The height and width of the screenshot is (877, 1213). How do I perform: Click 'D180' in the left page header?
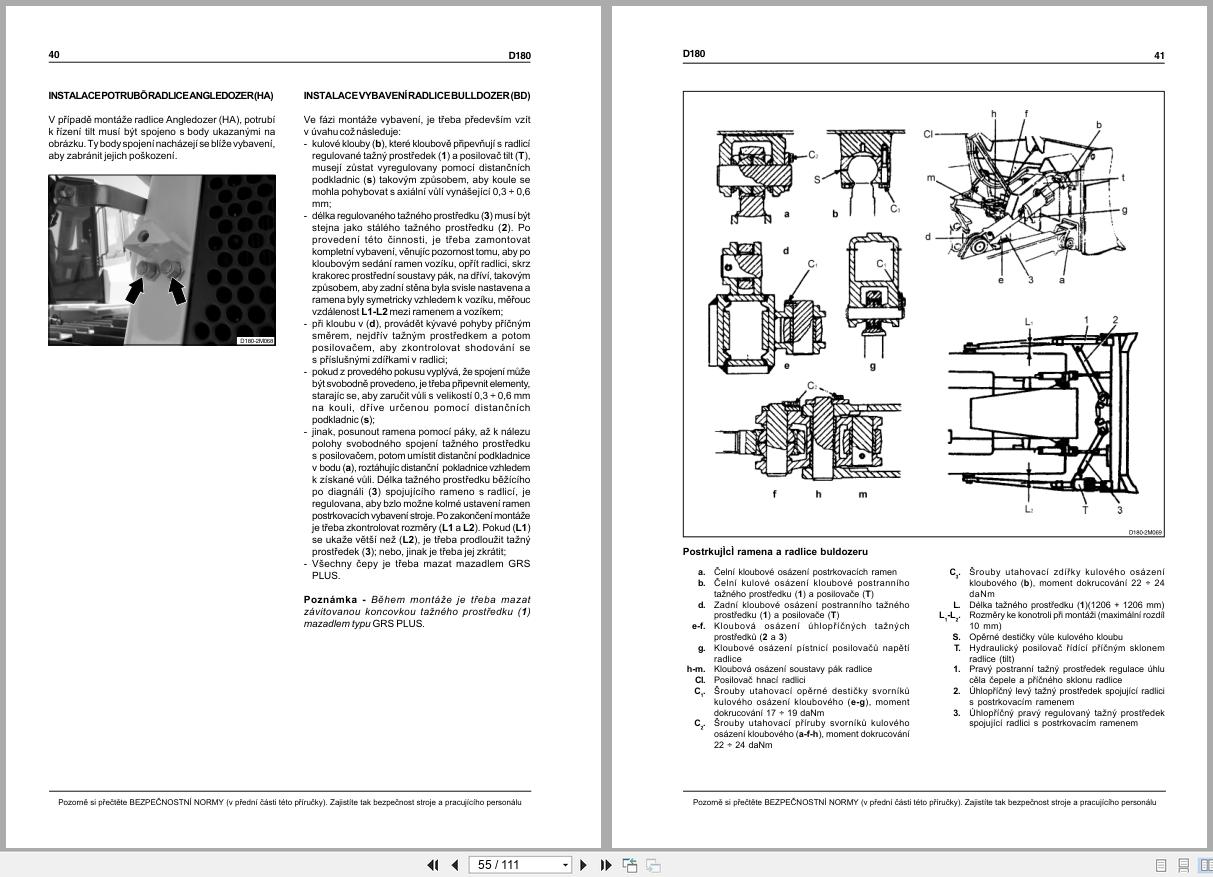point(519,56)
